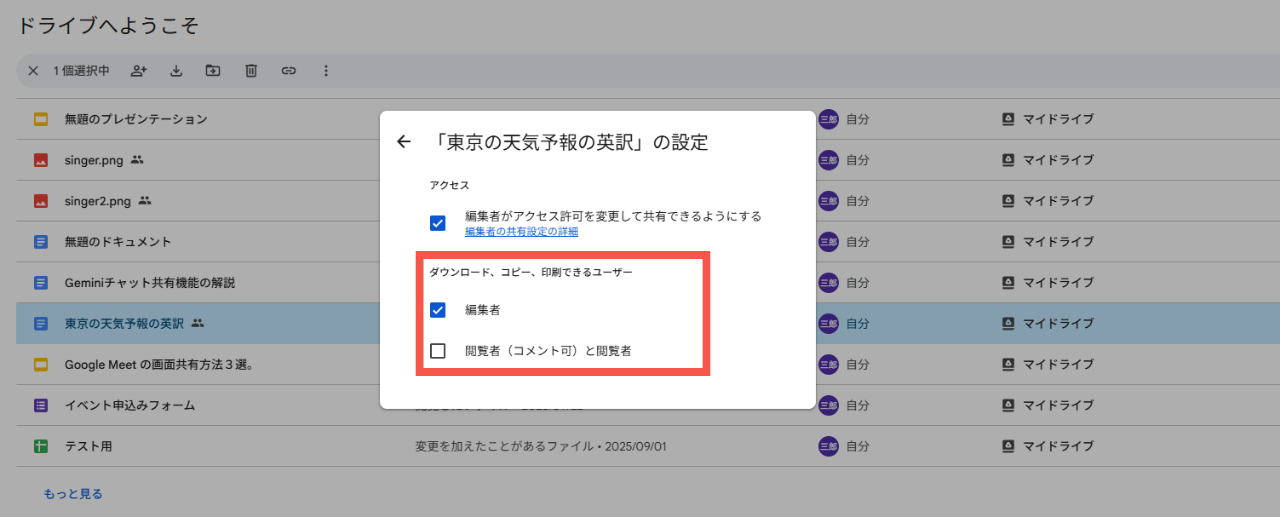Select the 無題のドキュメント file name
Image resolution: width=1280 pixels, height=517 pixels.
pyautogui.click(x=118, y=242)
